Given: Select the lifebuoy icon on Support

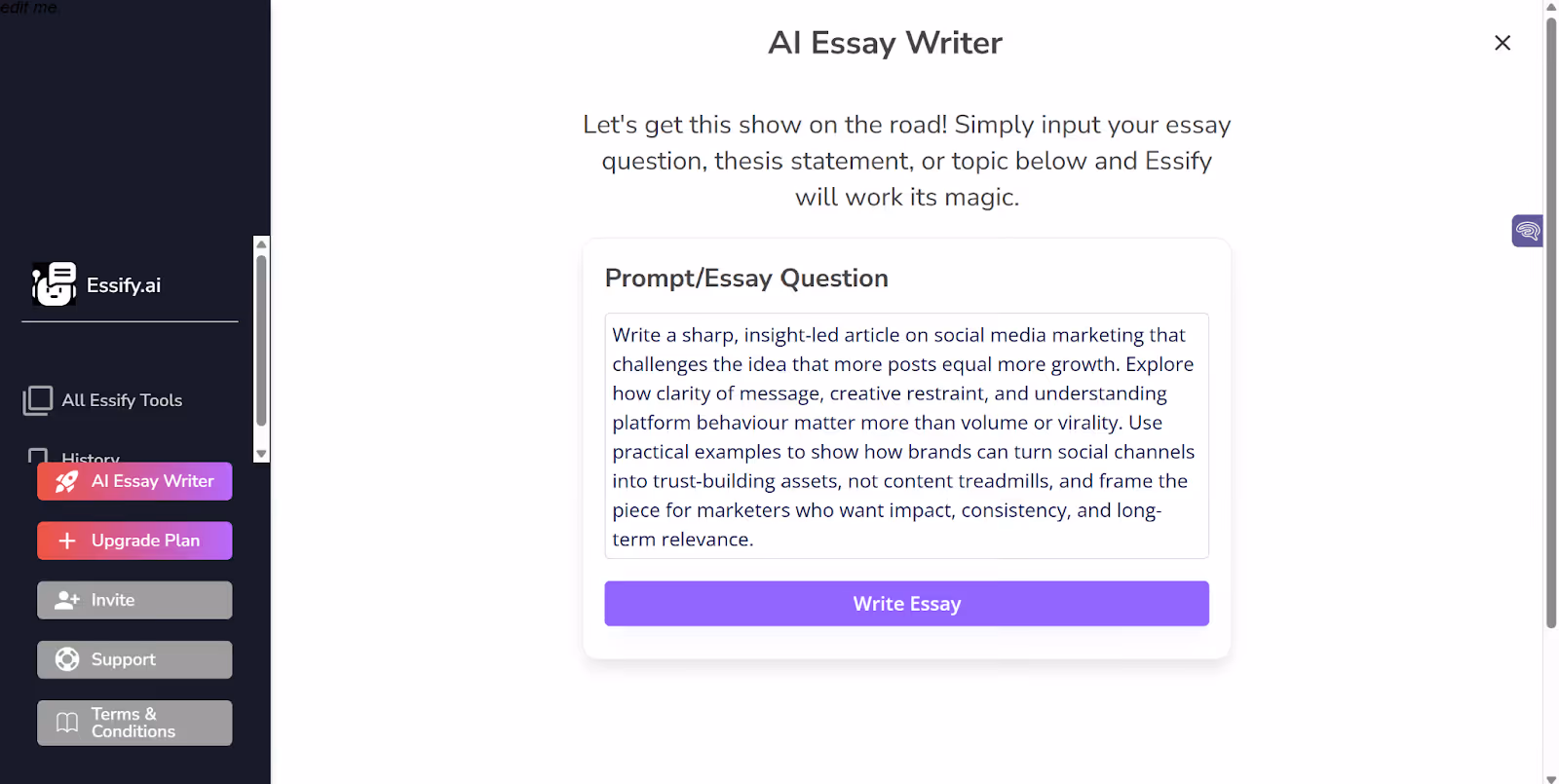Looking at the screenshot, I should tap(66, 659).
